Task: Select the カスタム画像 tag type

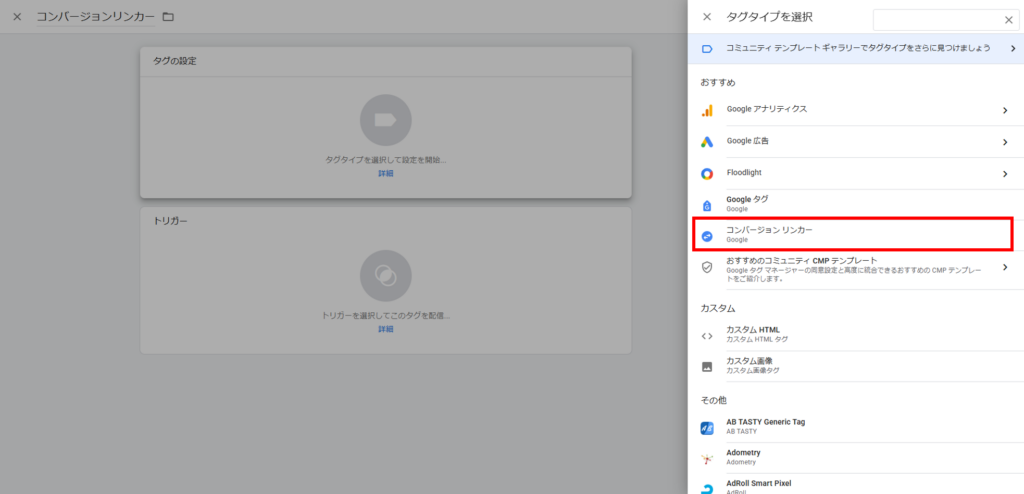Action: [856, 365]
